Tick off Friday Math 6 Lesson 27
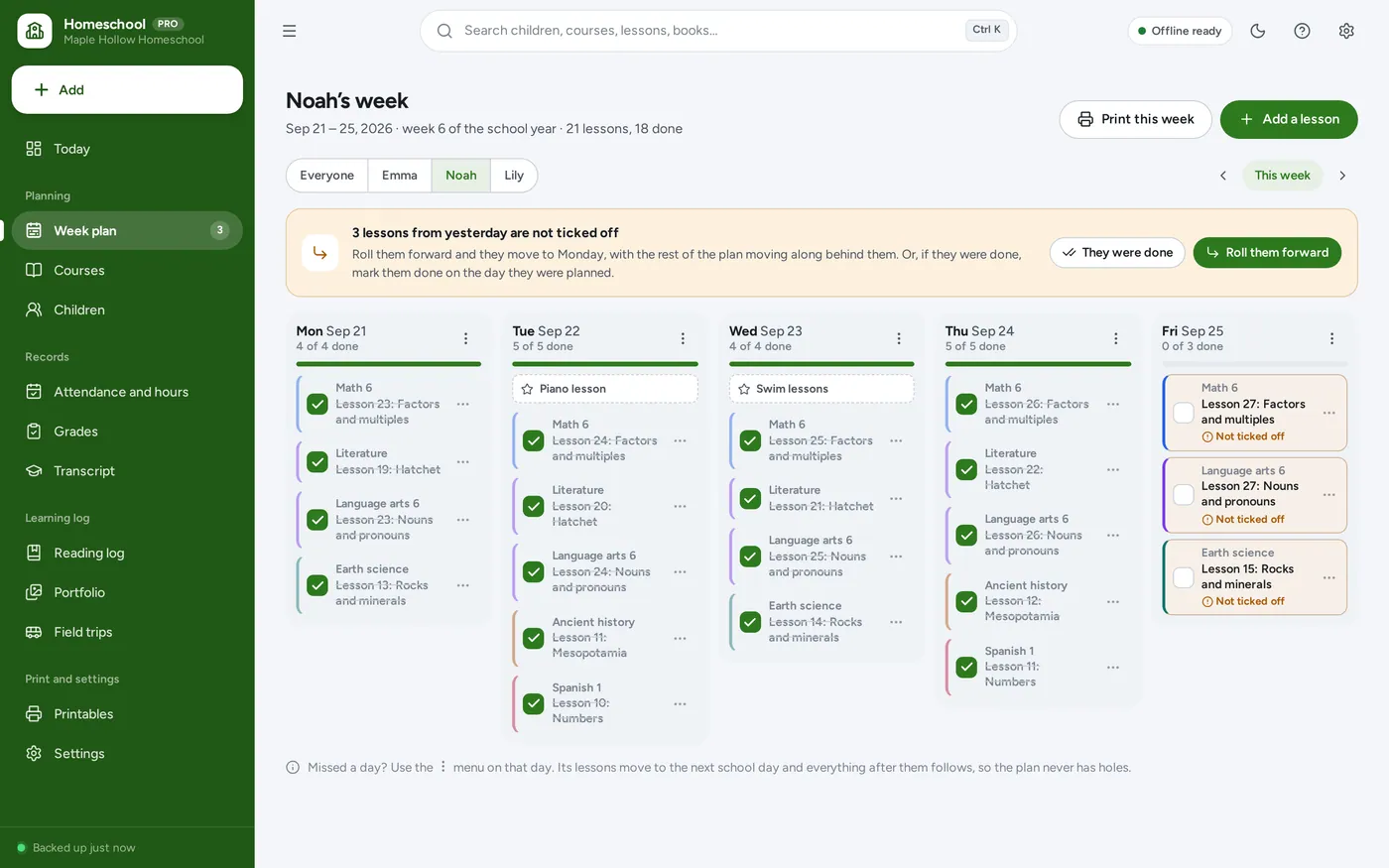Viewport: 1389px width, 868px height. [1184, 413]
